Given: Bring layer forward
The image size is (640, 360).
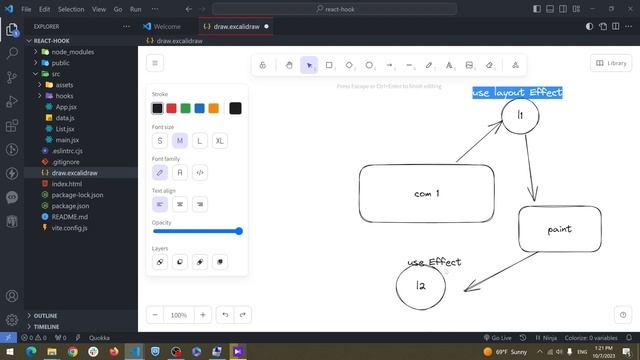Looking at the screenshot, I should pyautogui.click(x=200, y=262).
